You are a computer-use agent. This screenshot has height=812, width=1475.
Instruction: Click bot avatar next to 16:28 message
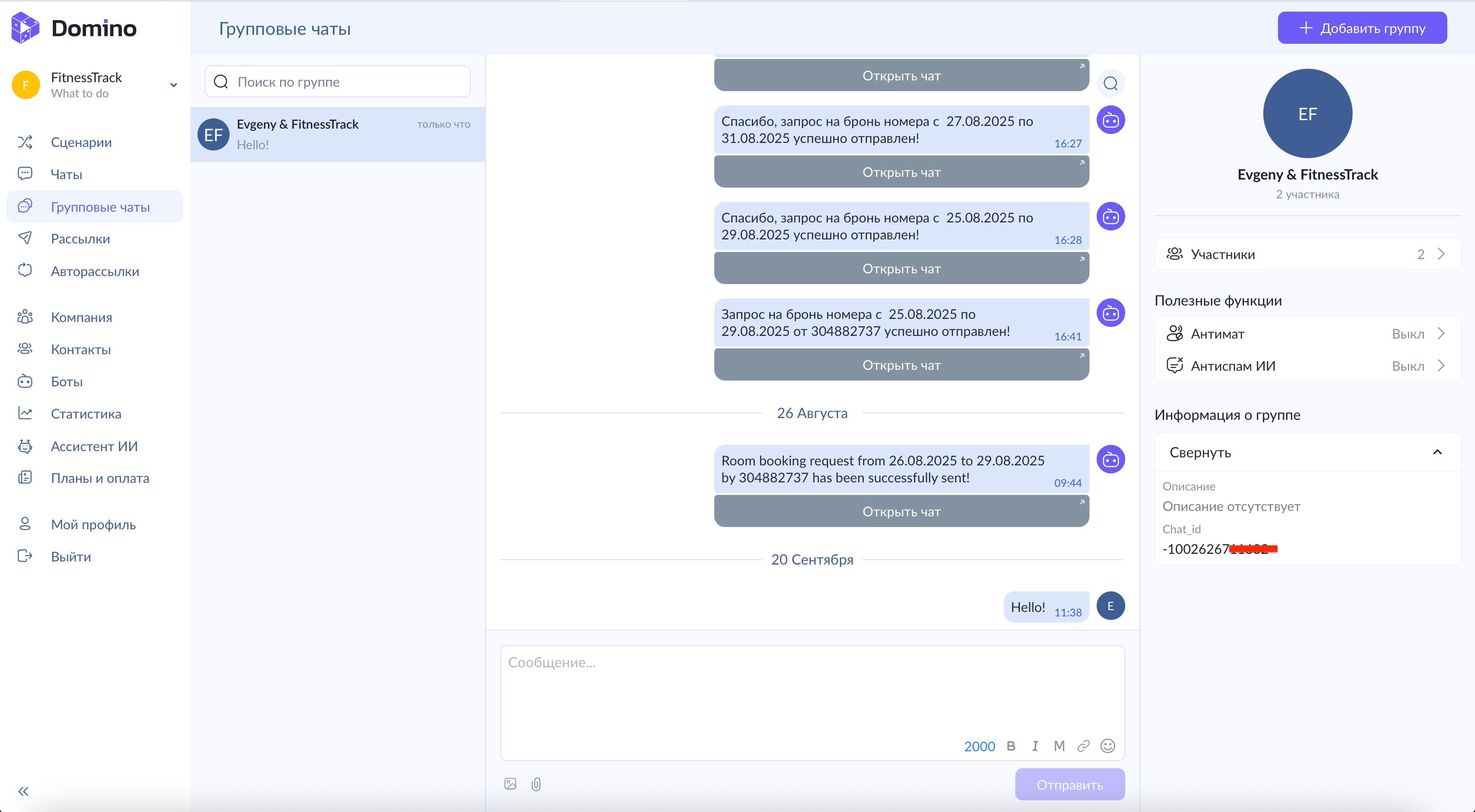point(1110,217)
